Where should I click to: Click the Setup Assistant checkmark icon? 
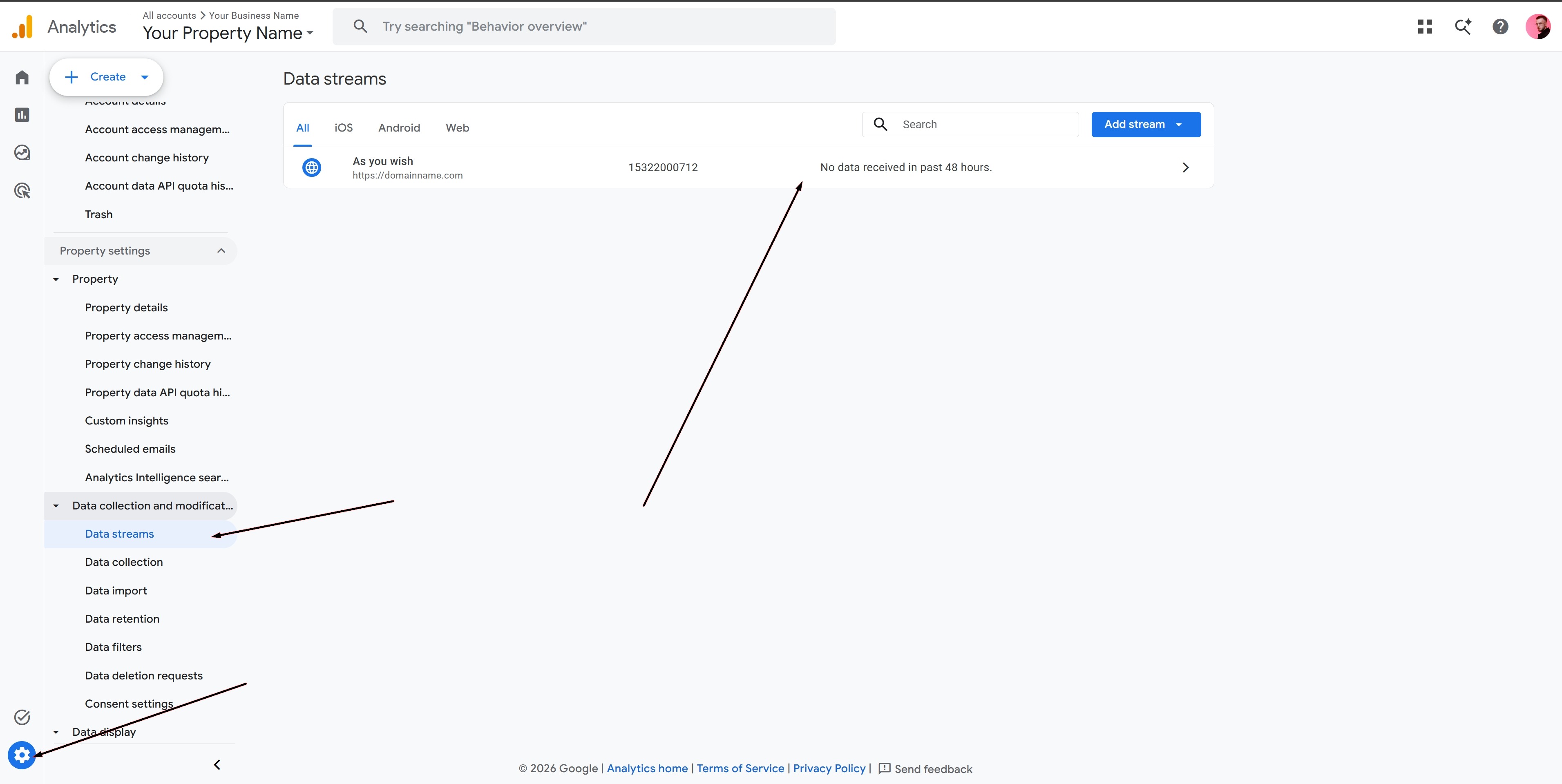tap(22, 717)
